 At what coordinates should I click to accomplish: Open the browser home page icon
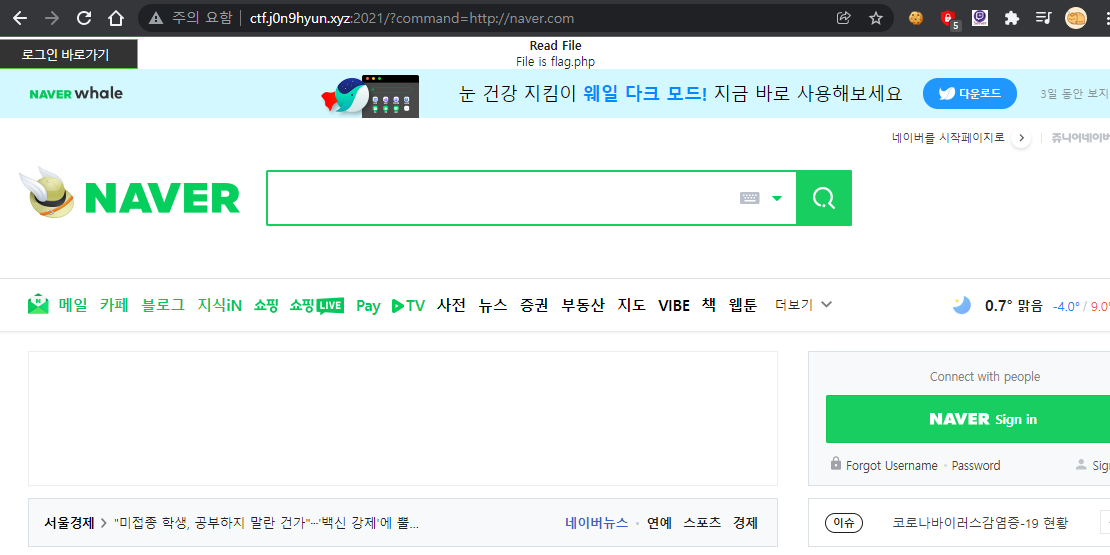115,18
